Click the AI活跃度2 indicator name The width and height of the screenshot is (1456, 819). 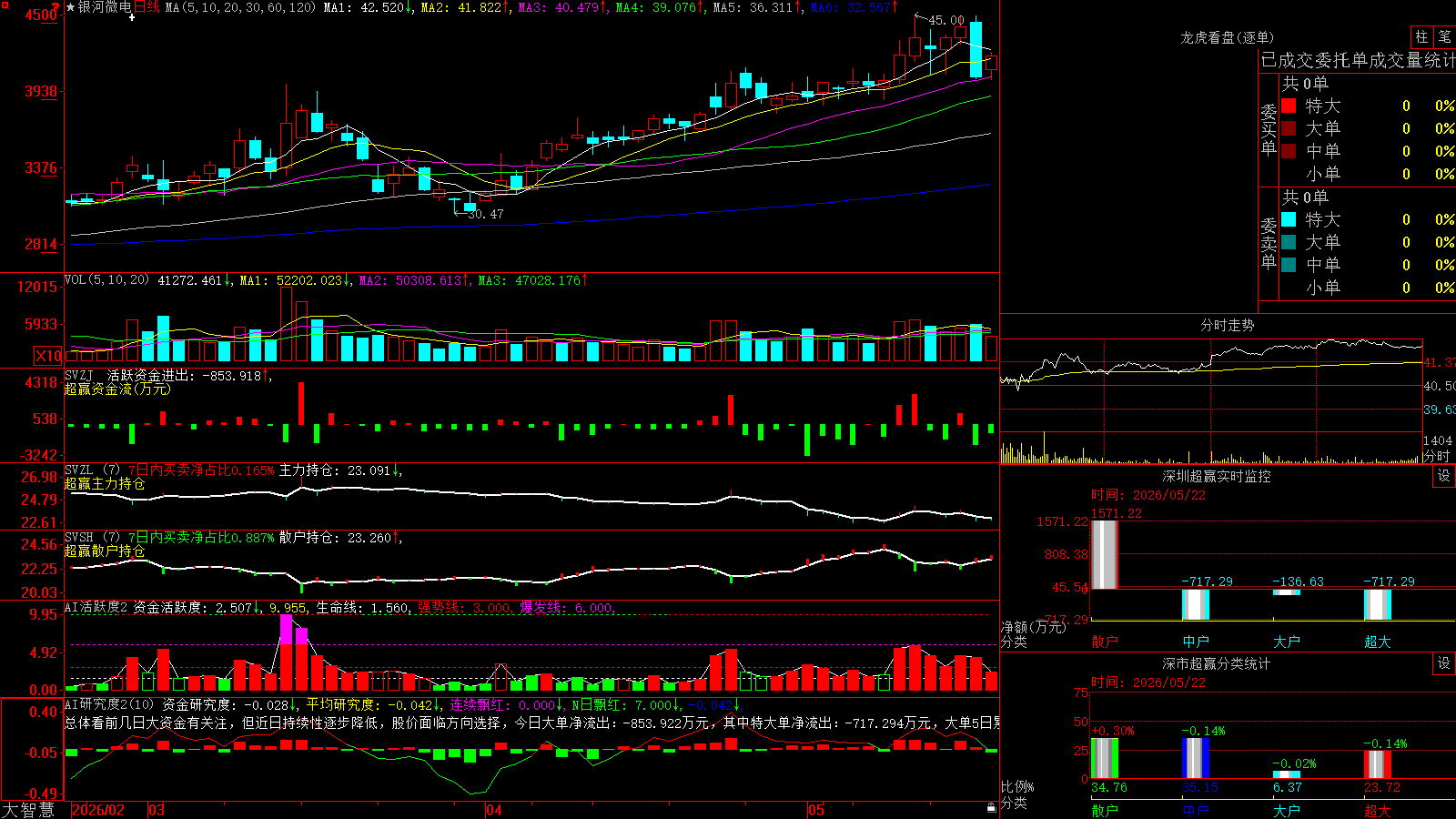pyautogui.click(x=96, y=607)
